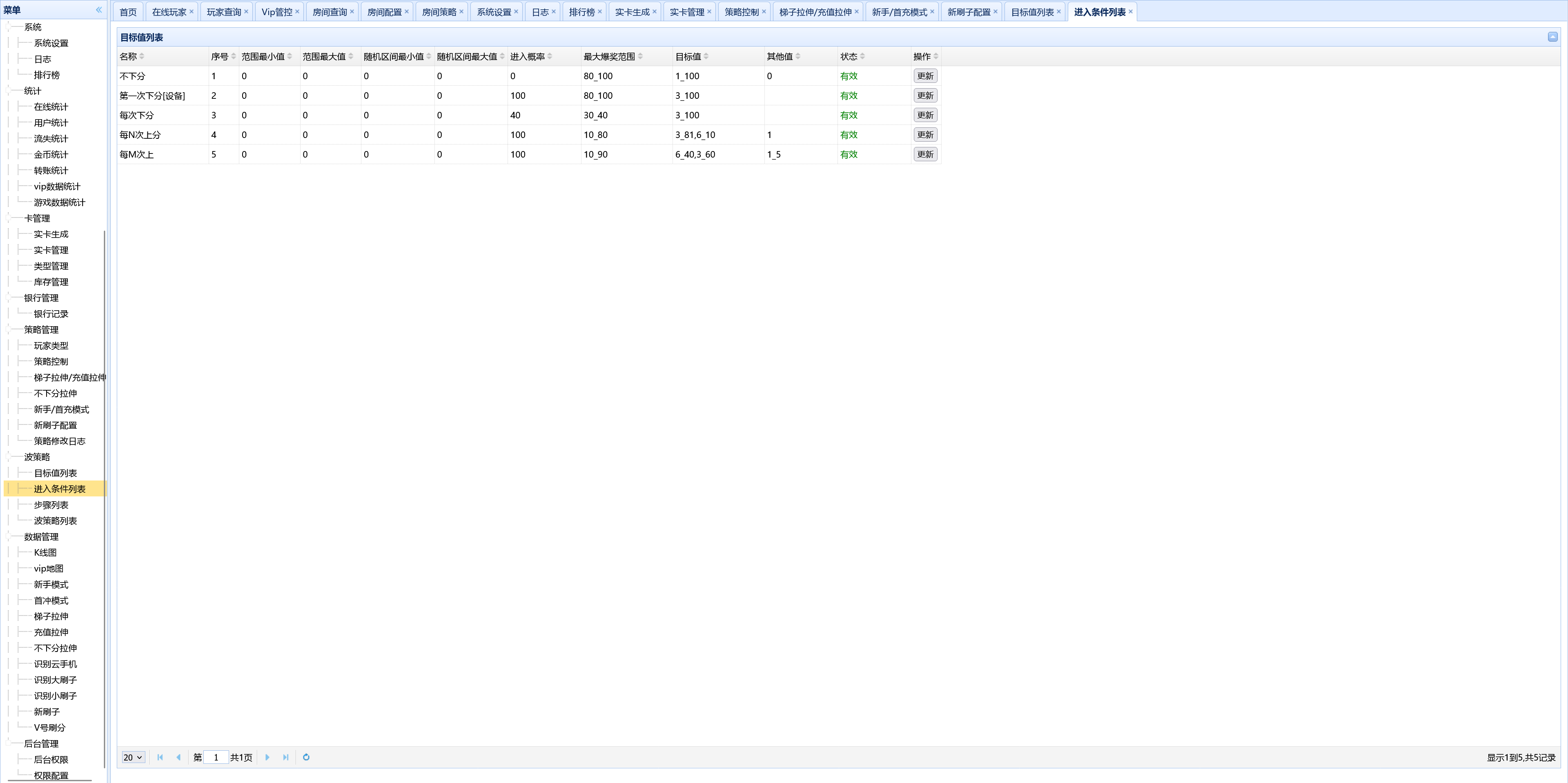Switch to the 房间配置 tab

click(384, 12)
